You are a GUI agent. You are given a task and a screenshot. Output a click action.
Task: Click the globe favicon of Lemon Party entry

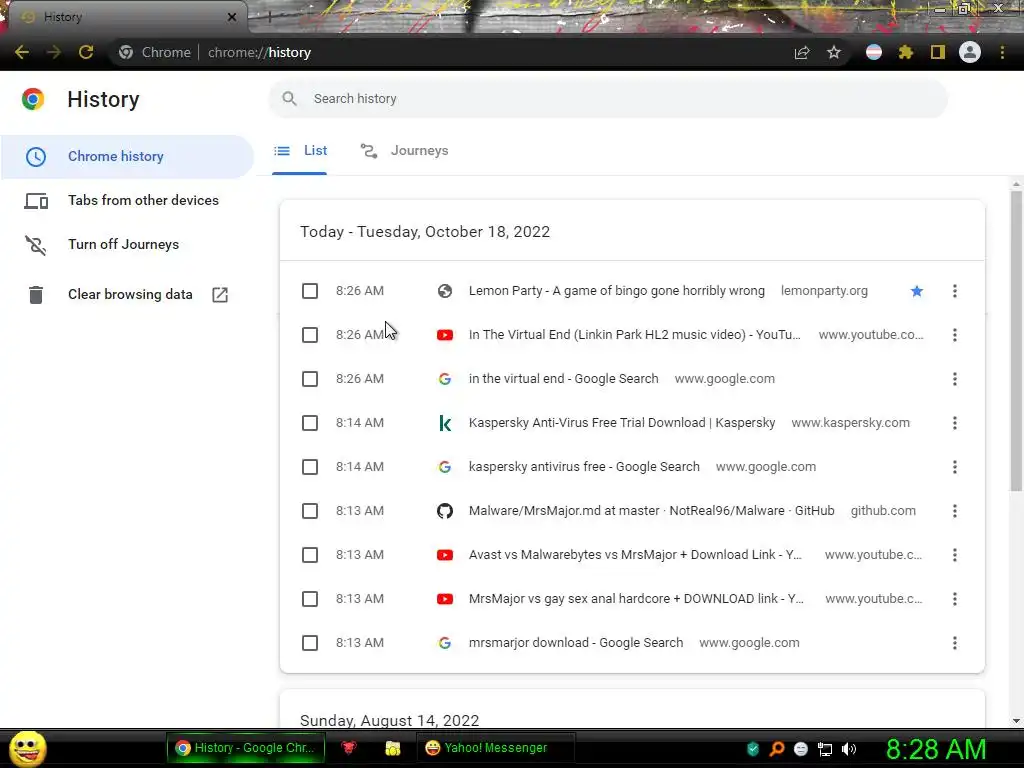pyautogui.click(x=445, y=291)
